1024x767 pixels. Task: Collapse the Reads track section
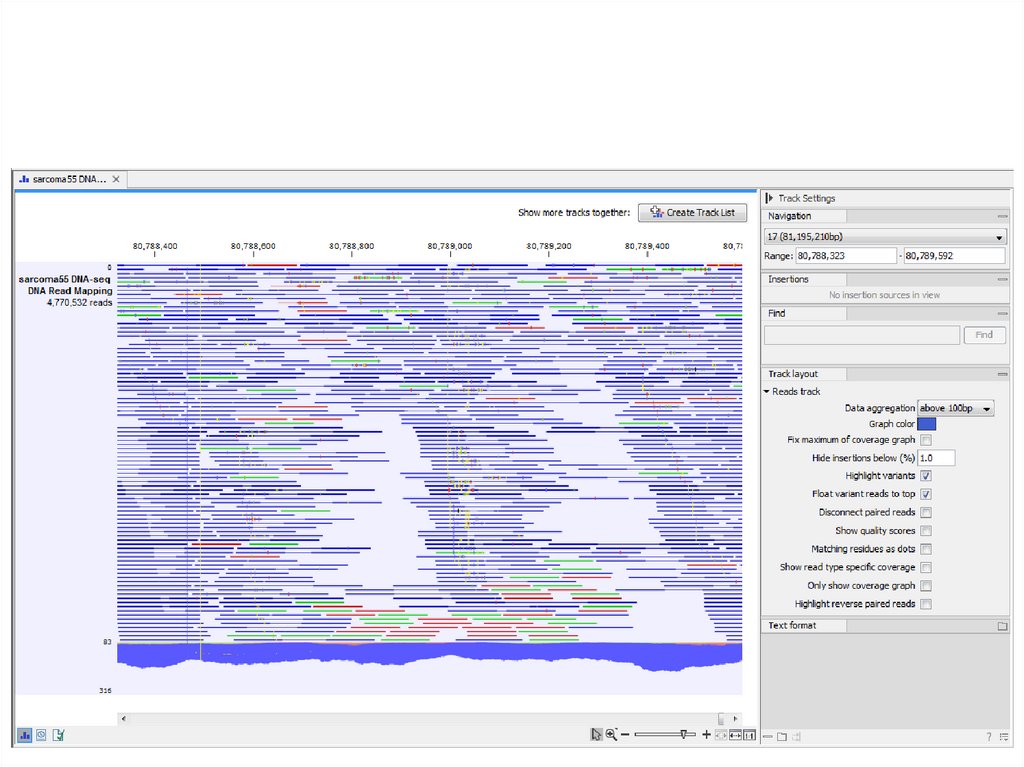coord(767,392)
